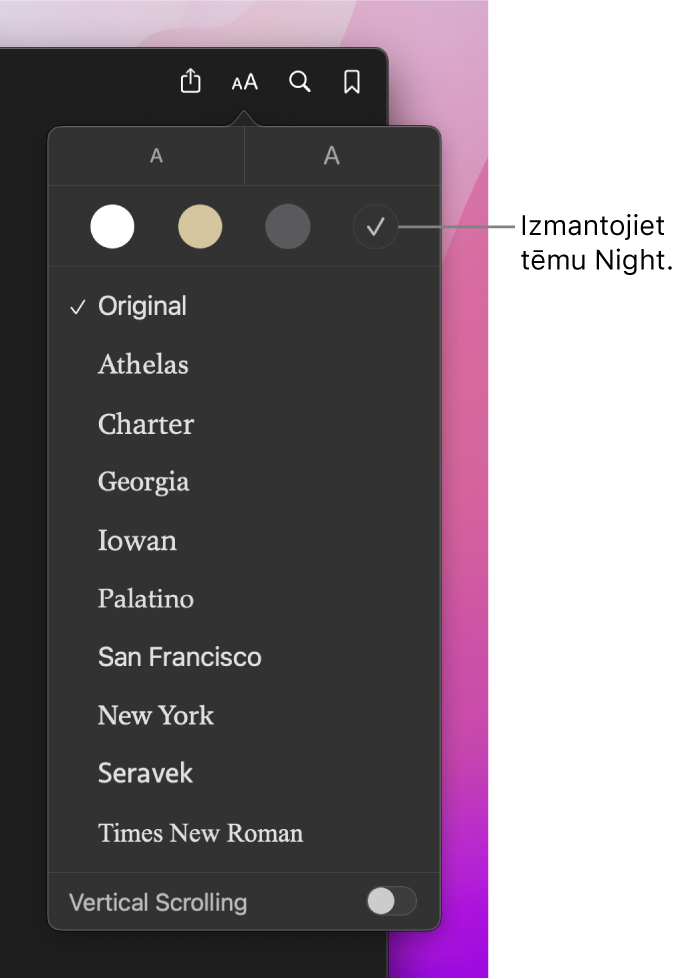
Task: Switch font to Charter
Action: click(x=146, y=424)
